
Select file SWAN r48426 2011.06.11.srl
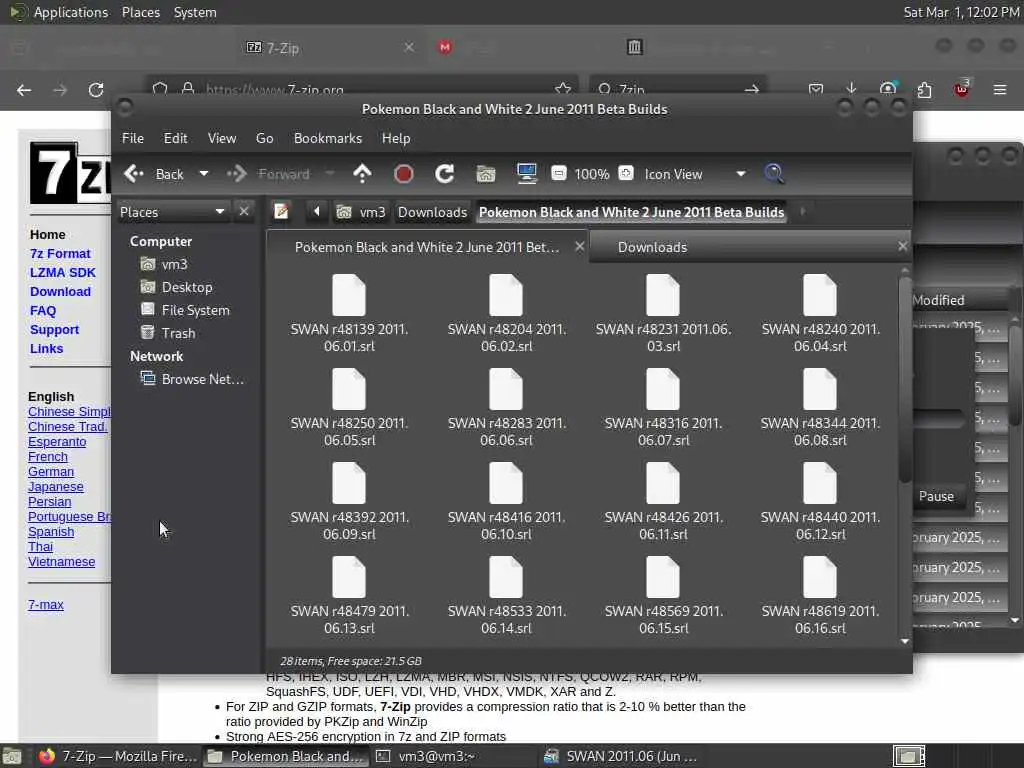coord(663,502)
